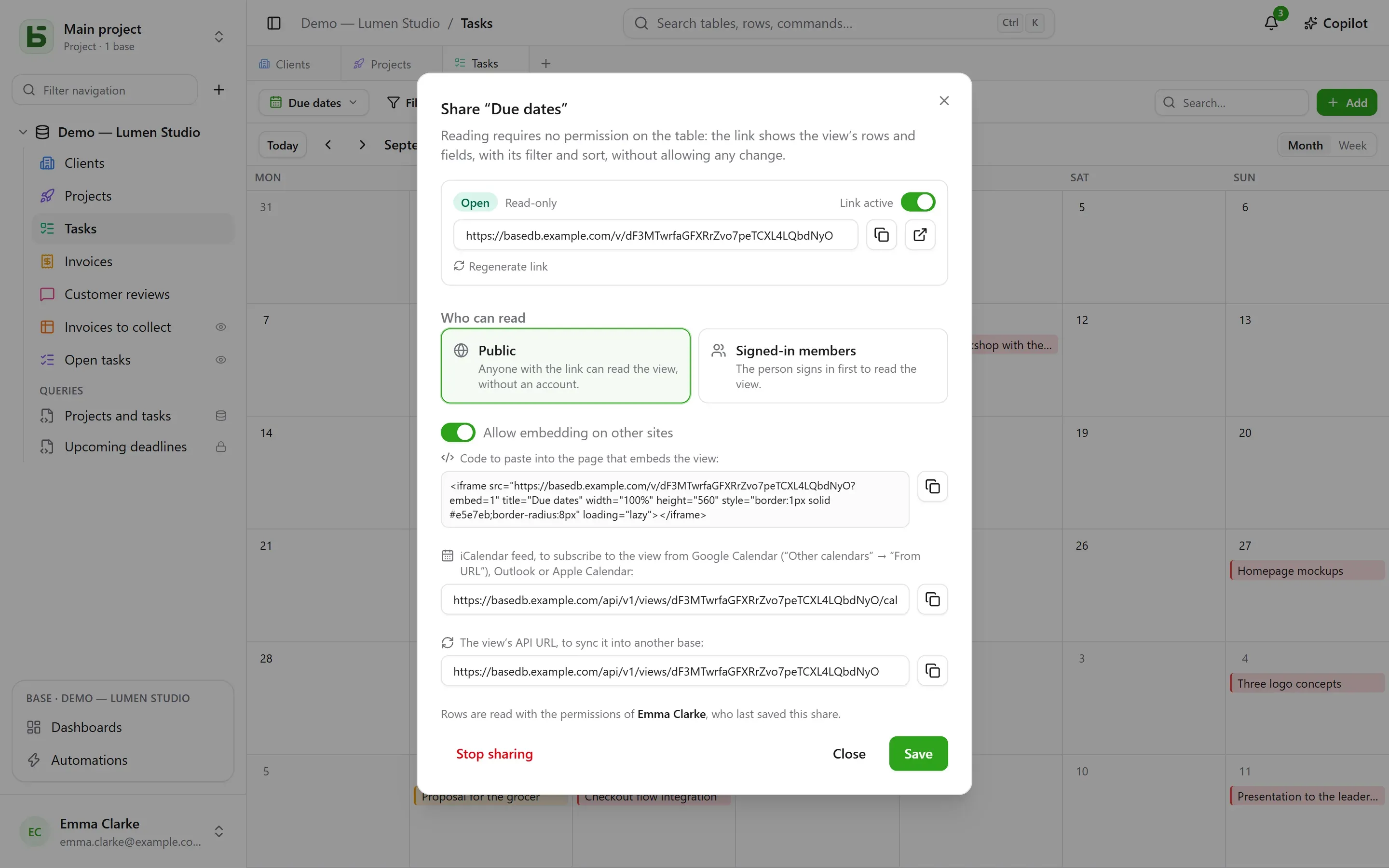Open the Due dates view dropdown
Viewport: 1389px width, 868px height.
[x=313, y=103]
